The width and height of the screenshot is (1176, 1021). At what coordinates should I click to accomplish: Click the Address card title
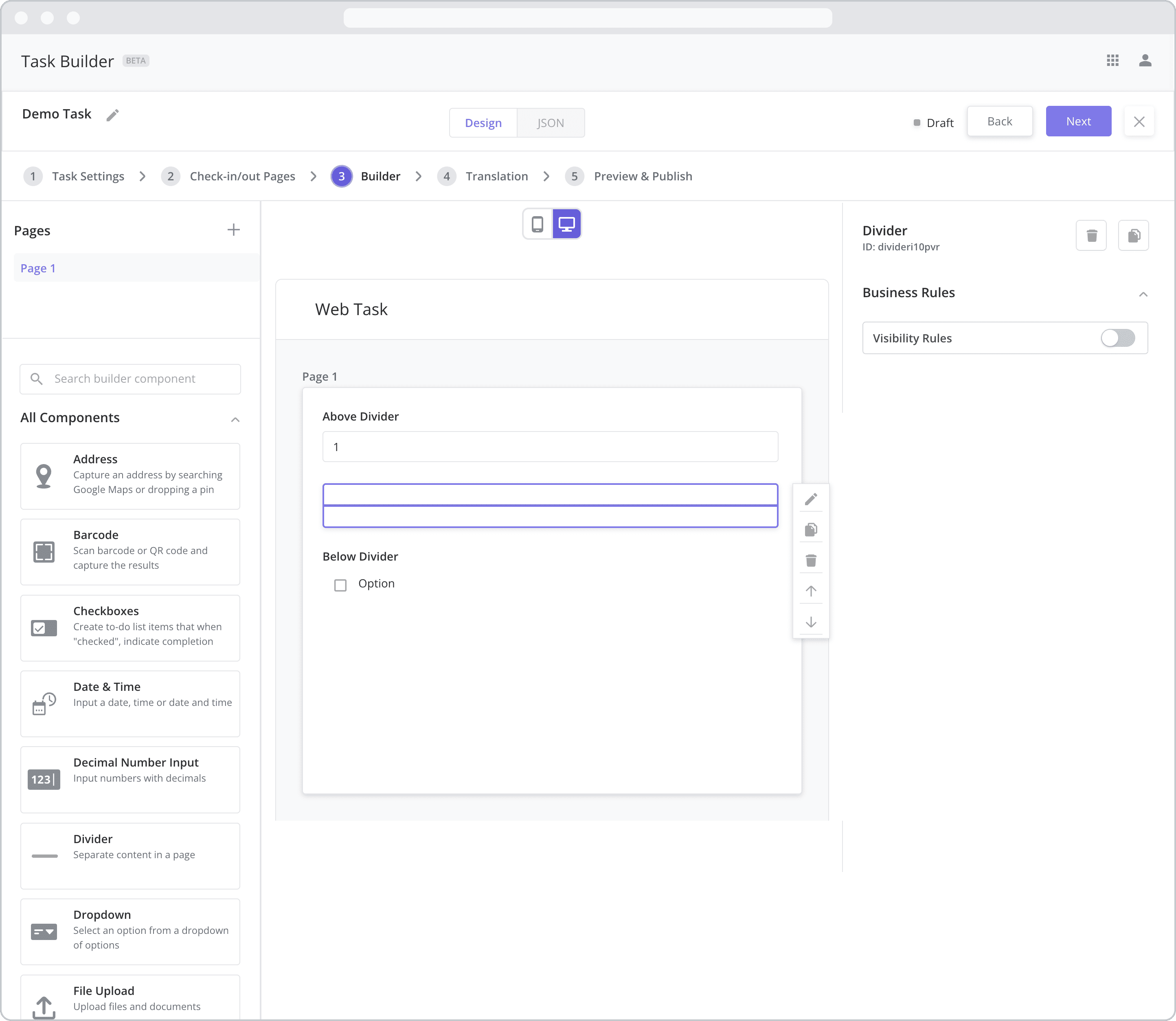tap(95, 459)
